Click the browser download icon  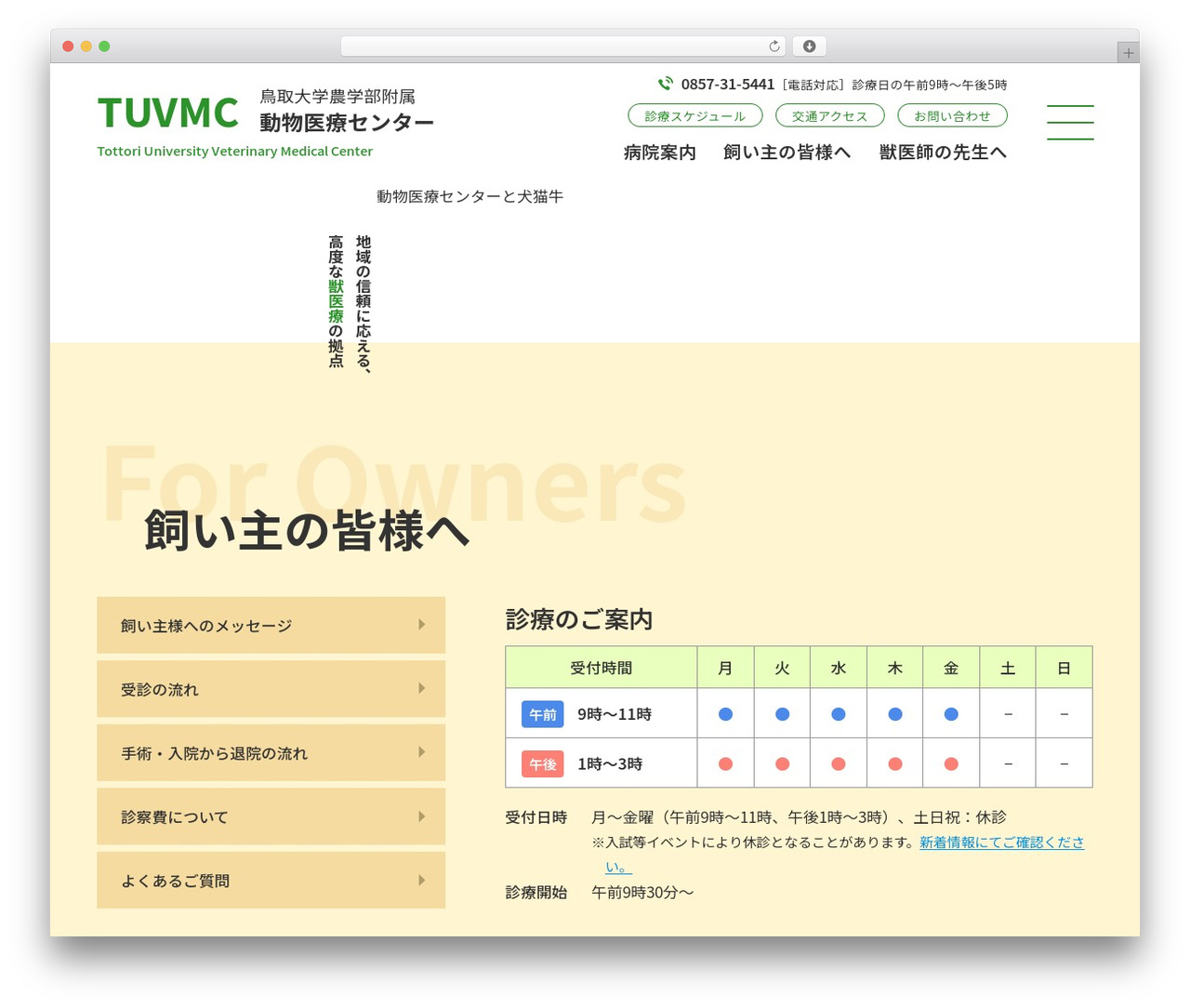pos(810,46)
